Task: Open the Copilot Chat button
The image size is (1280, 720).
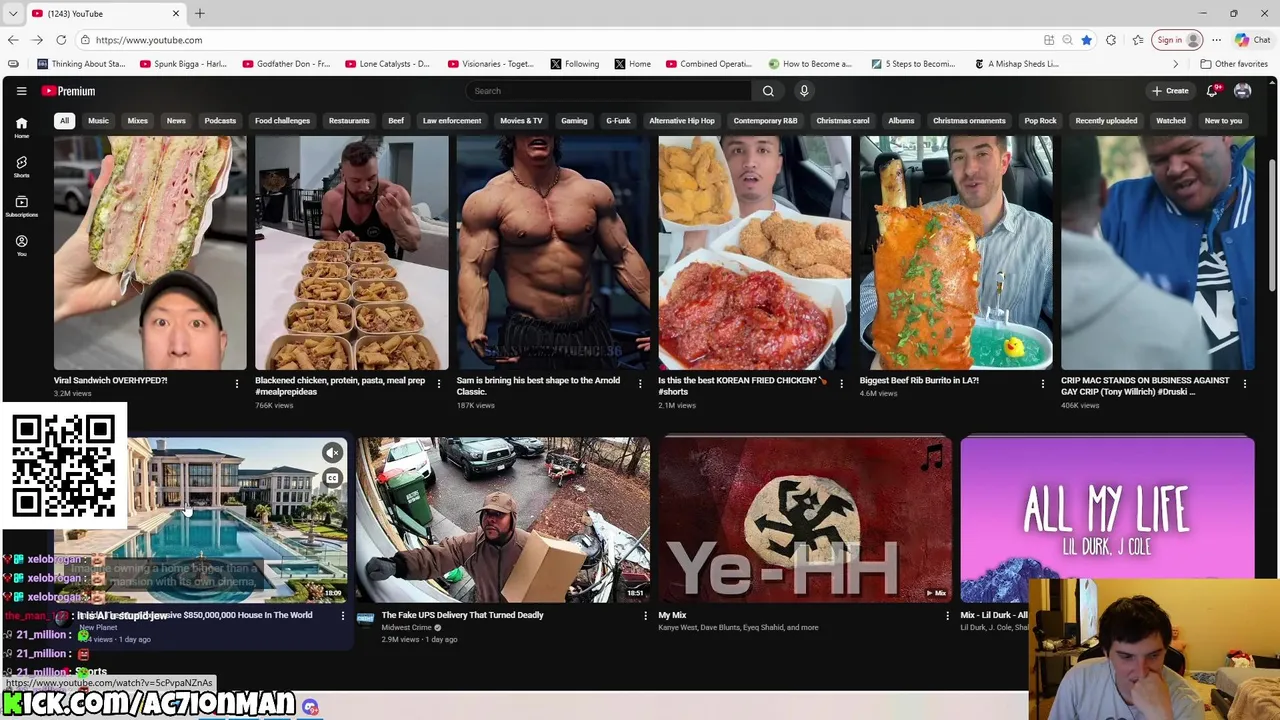Action: click(x=1252, y=40)
